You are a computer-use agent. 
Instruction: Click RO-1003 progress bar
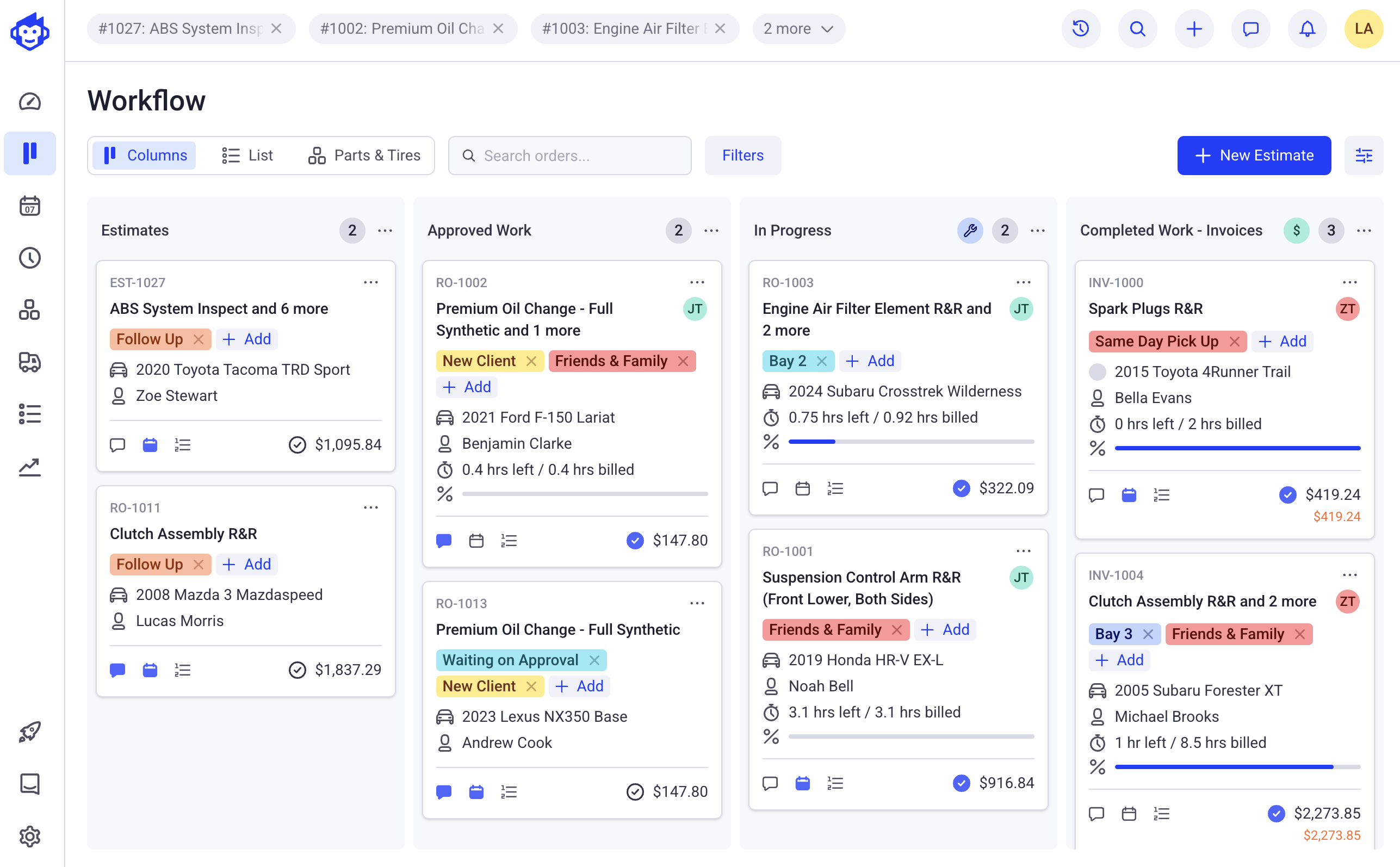[x=910, y=442]
